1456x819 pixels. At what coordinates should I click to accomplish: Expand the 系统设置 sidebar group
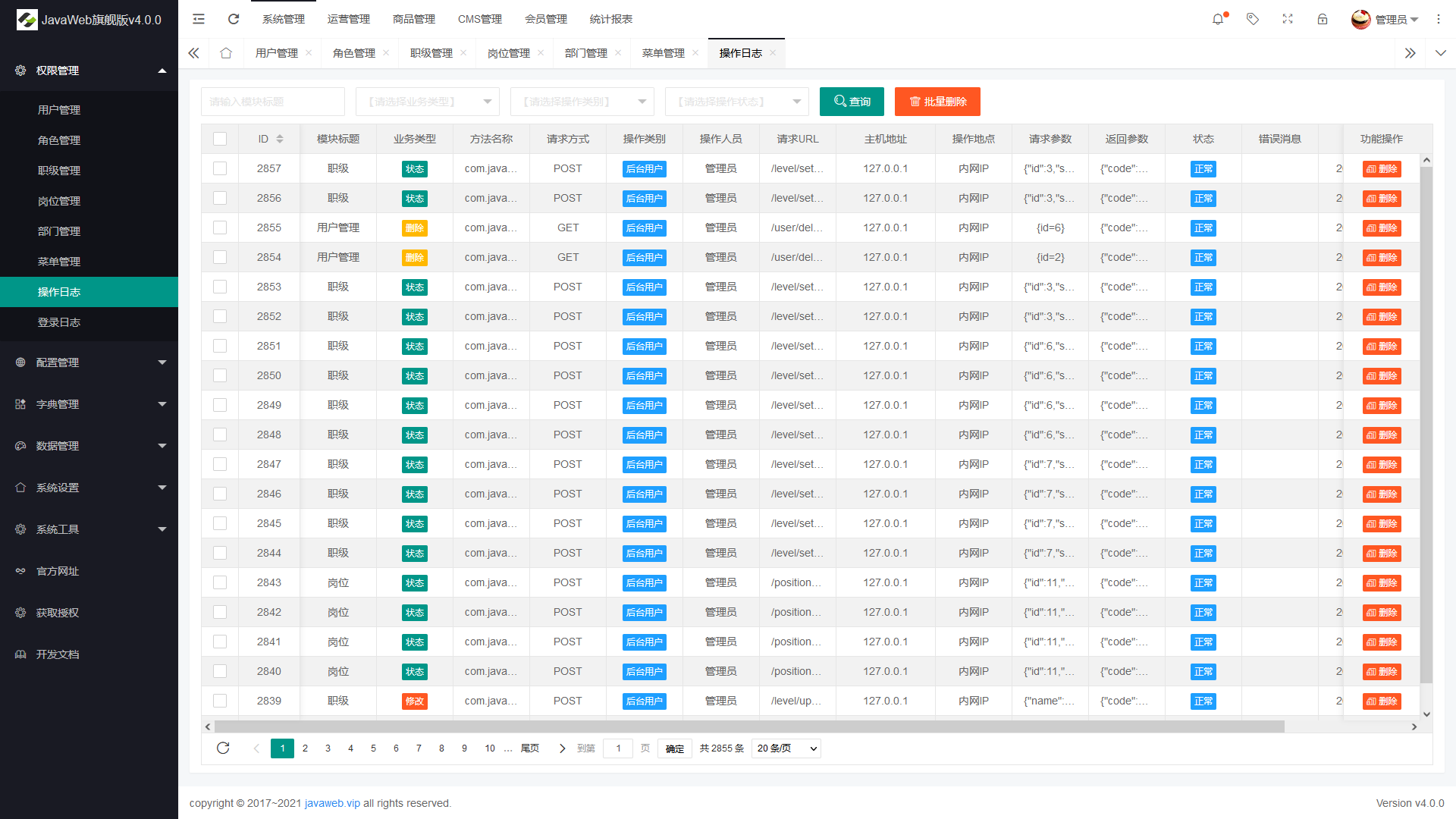point(89,488)
